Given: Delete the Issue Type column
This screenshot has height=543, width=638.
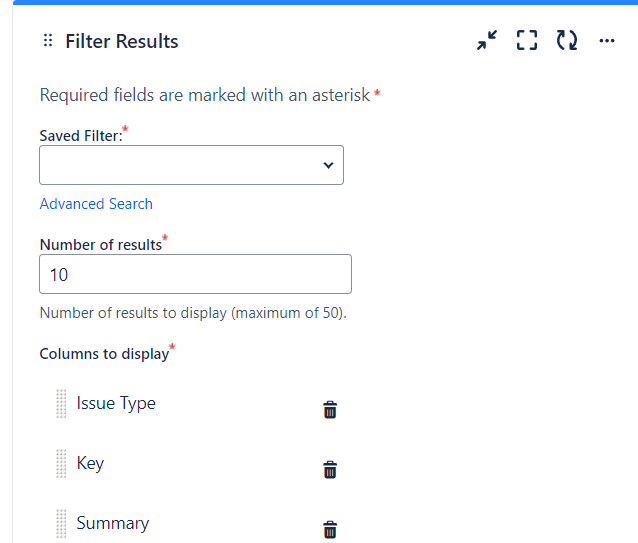Looking at the screenshot, I should point(330,409).
